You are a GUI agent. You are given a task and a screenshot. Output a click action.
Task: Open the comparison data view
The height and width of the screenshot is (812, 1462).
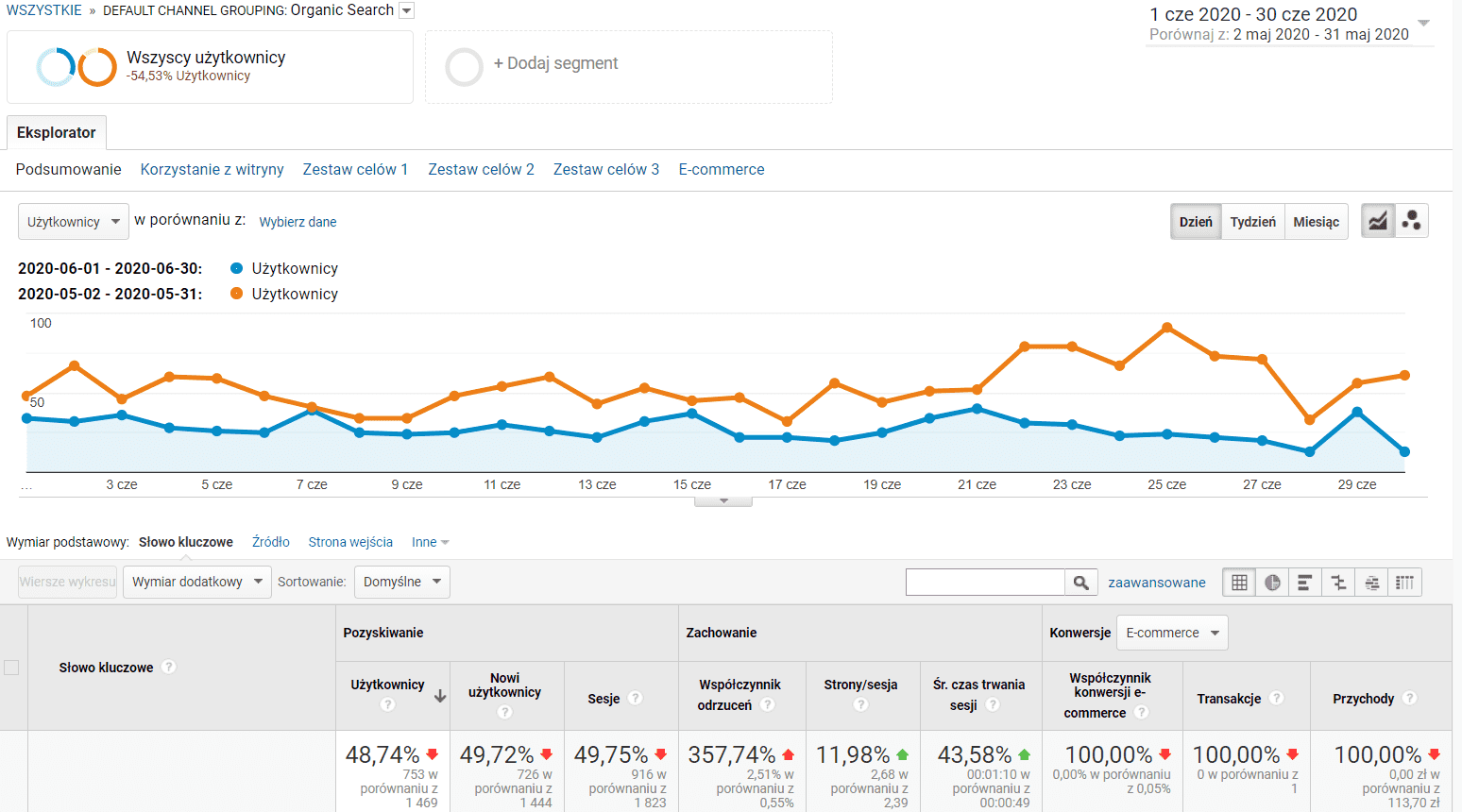(x=1337, y=582)
